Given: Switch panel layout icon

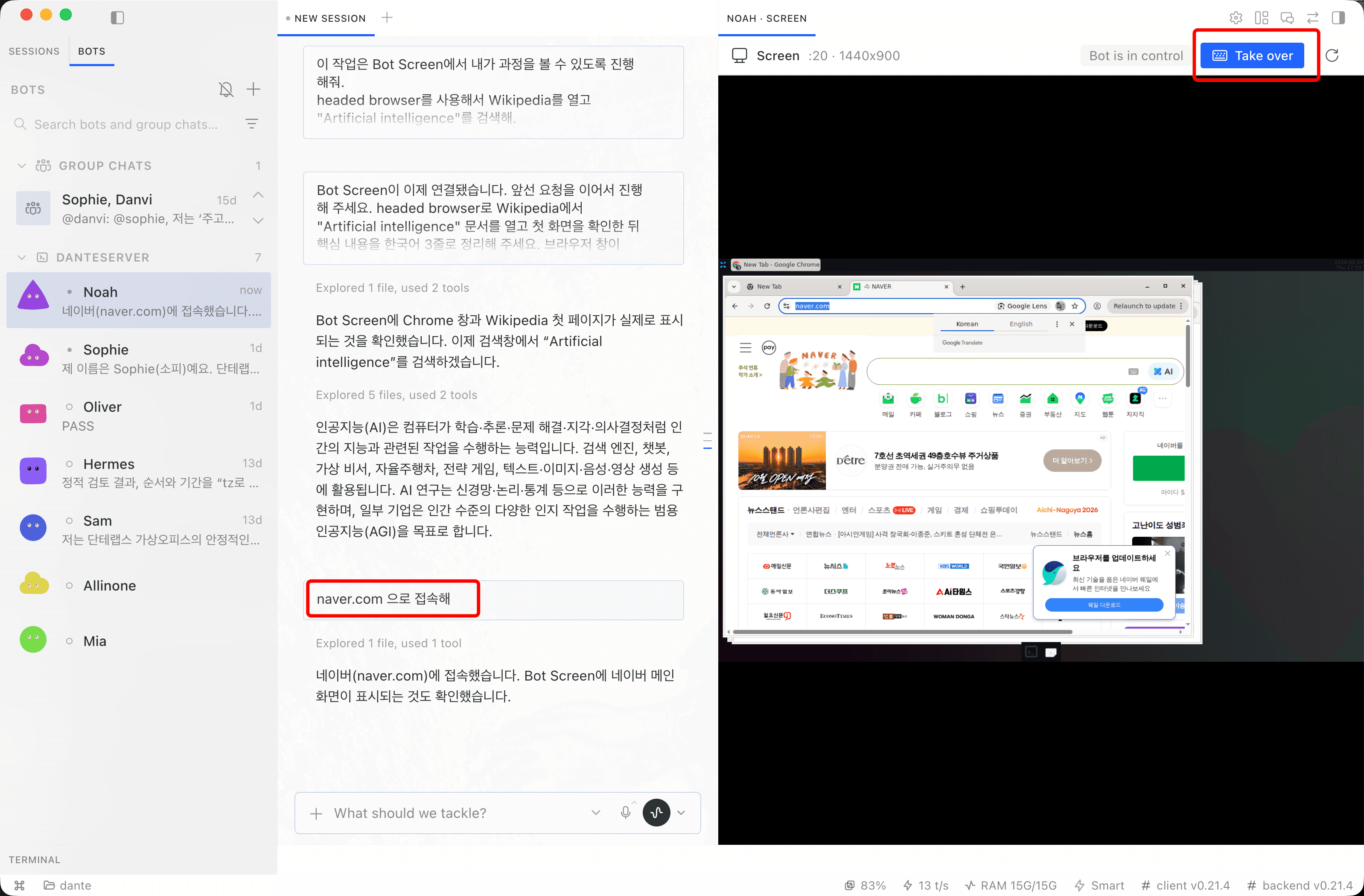Looking at the screenshot, I should 1262,18.
